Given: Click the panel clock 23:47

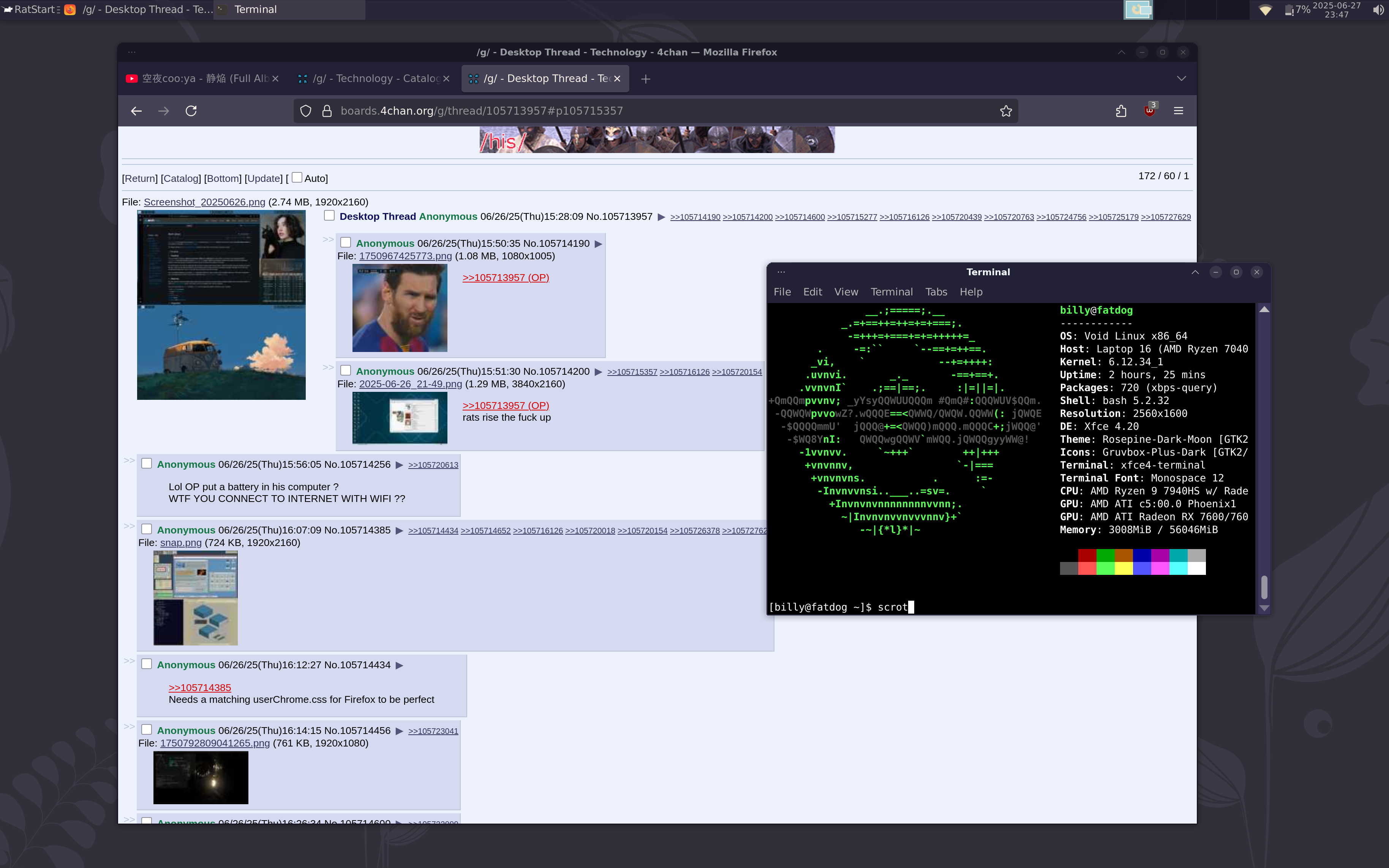Looking at the screenshot, I should click(1336, 10).
